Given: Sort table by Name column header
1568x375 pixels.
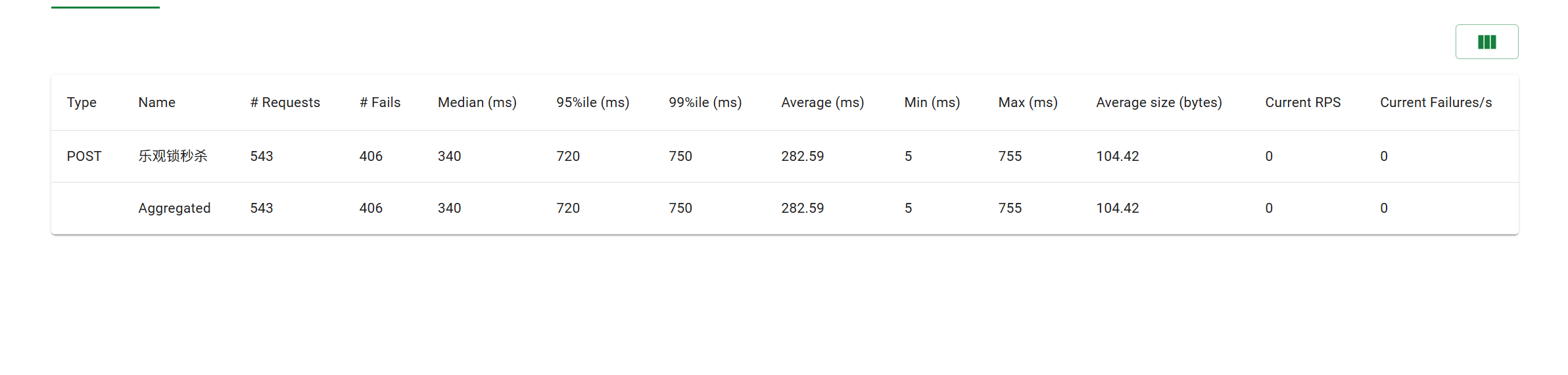Looking at the screenshot, I should (x=156, y=102).
